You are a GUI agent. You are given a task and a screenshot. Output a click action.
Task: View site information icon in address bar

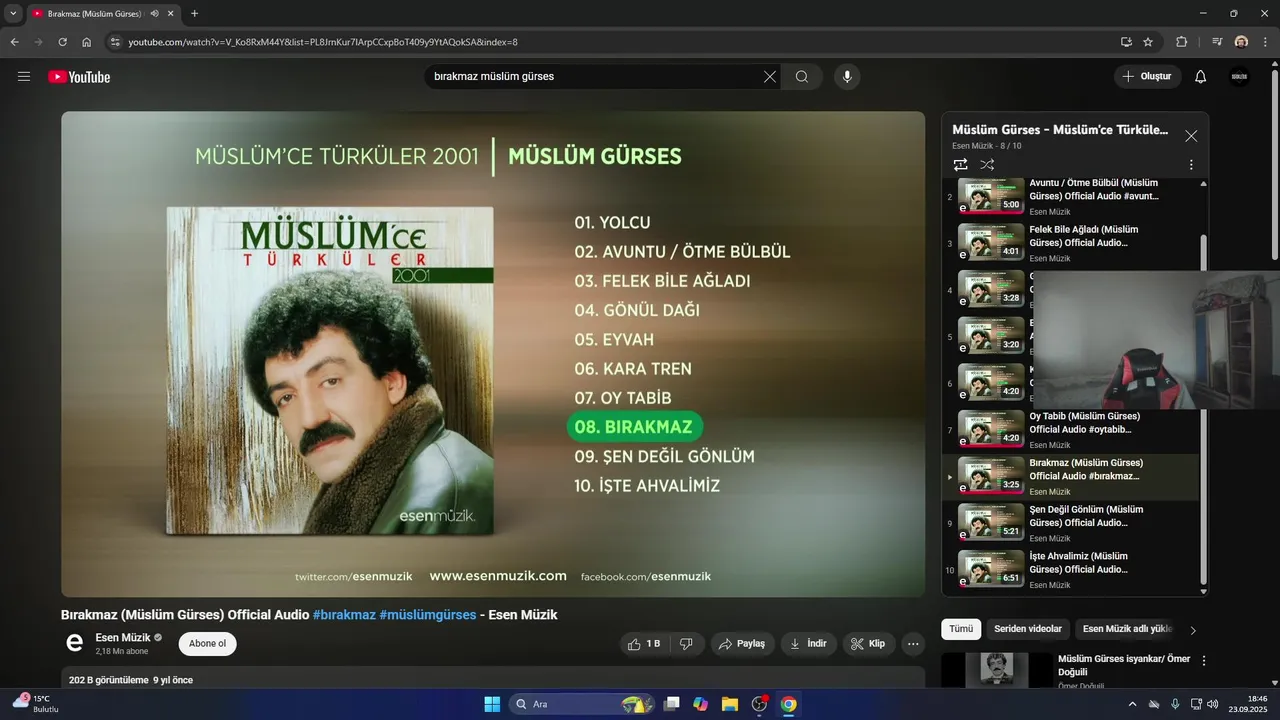(x=115, y=42)
